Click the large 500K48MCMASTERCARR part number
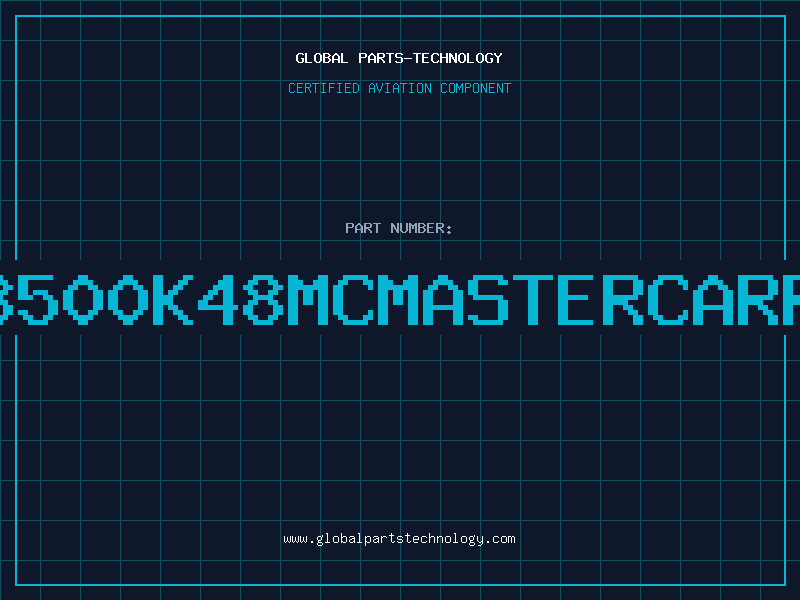Screen dimensions: 800x600 [400, 299]
